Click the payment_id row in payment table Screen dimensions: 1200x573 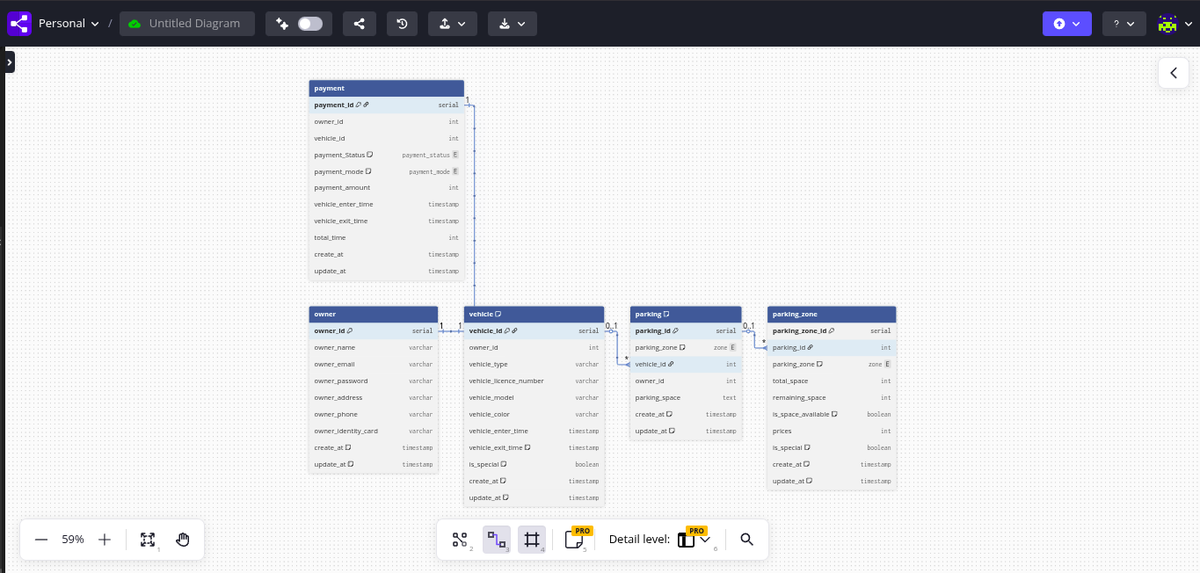coord(386,105)
